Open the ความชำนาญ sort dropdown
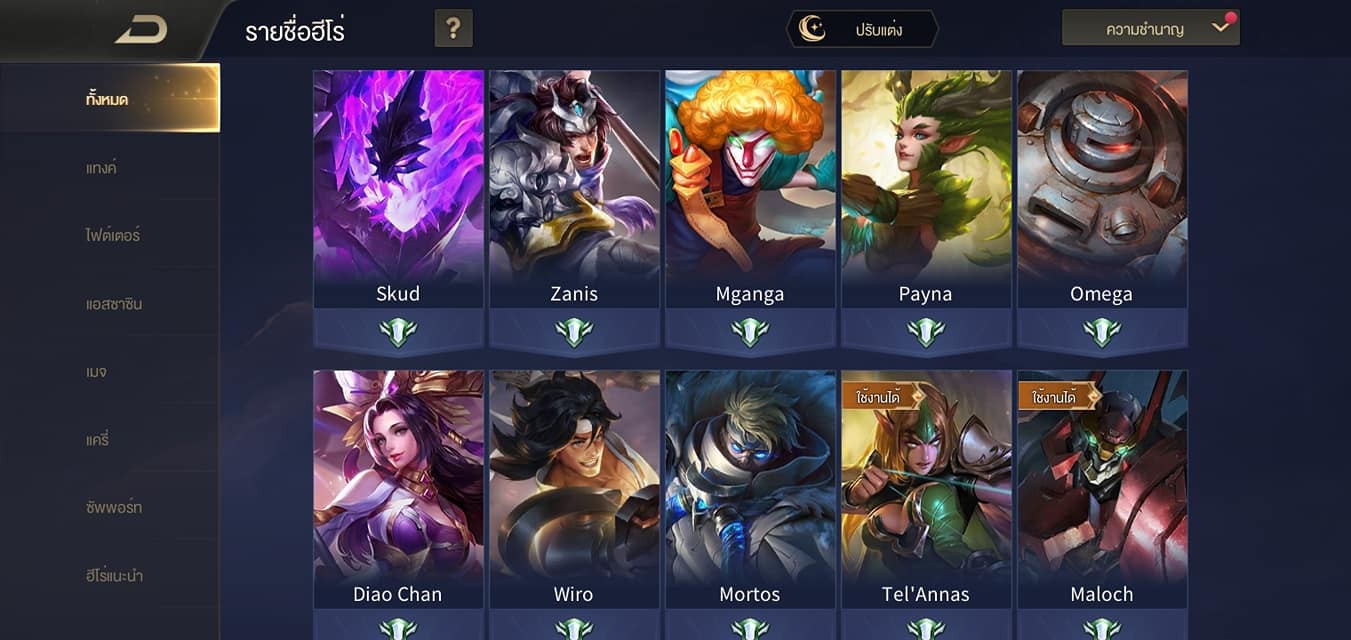Screen dimensions: 1351x640 (1151, 29)
